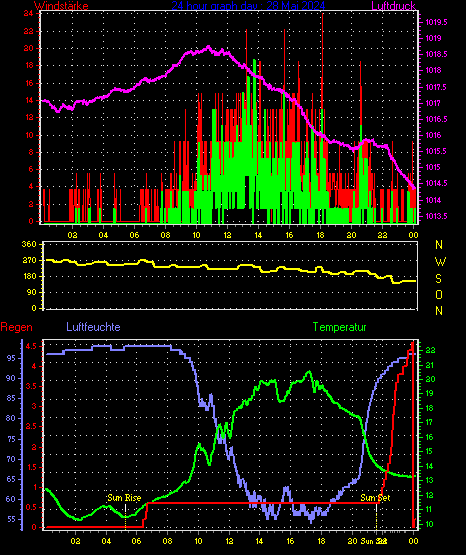Click the 95 humidity axis value
466x555 pixels.
[11, 358]
